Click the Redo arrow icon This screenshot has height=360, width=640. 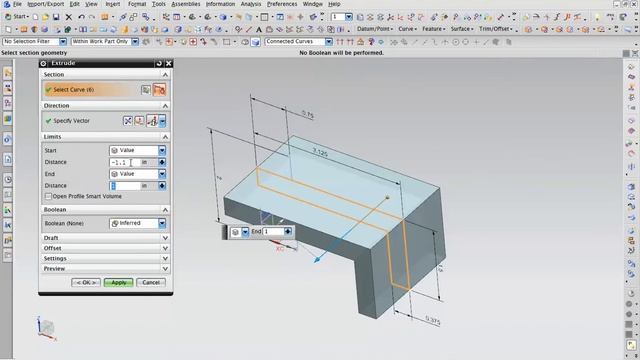92,17
